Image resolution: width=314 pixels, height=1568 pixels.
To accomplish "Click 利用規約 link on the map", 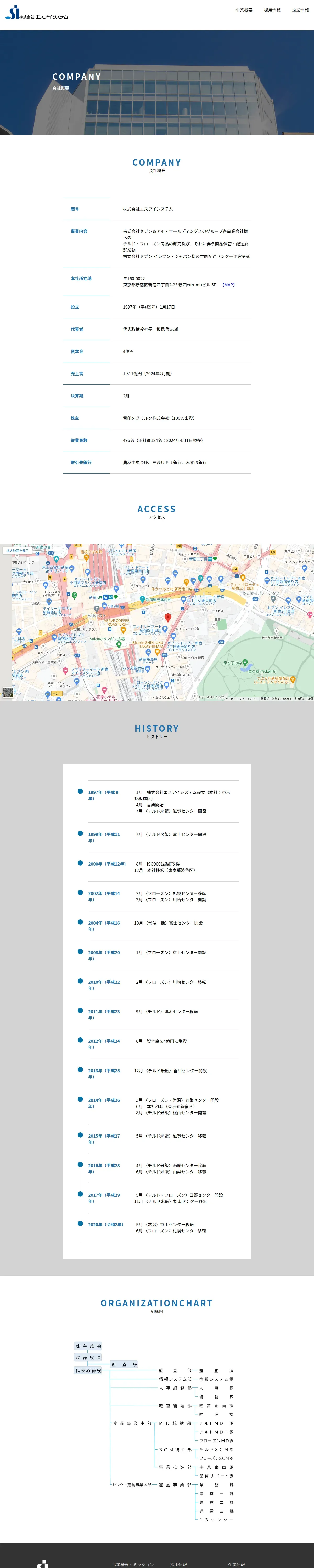I will tap(299, 699).
